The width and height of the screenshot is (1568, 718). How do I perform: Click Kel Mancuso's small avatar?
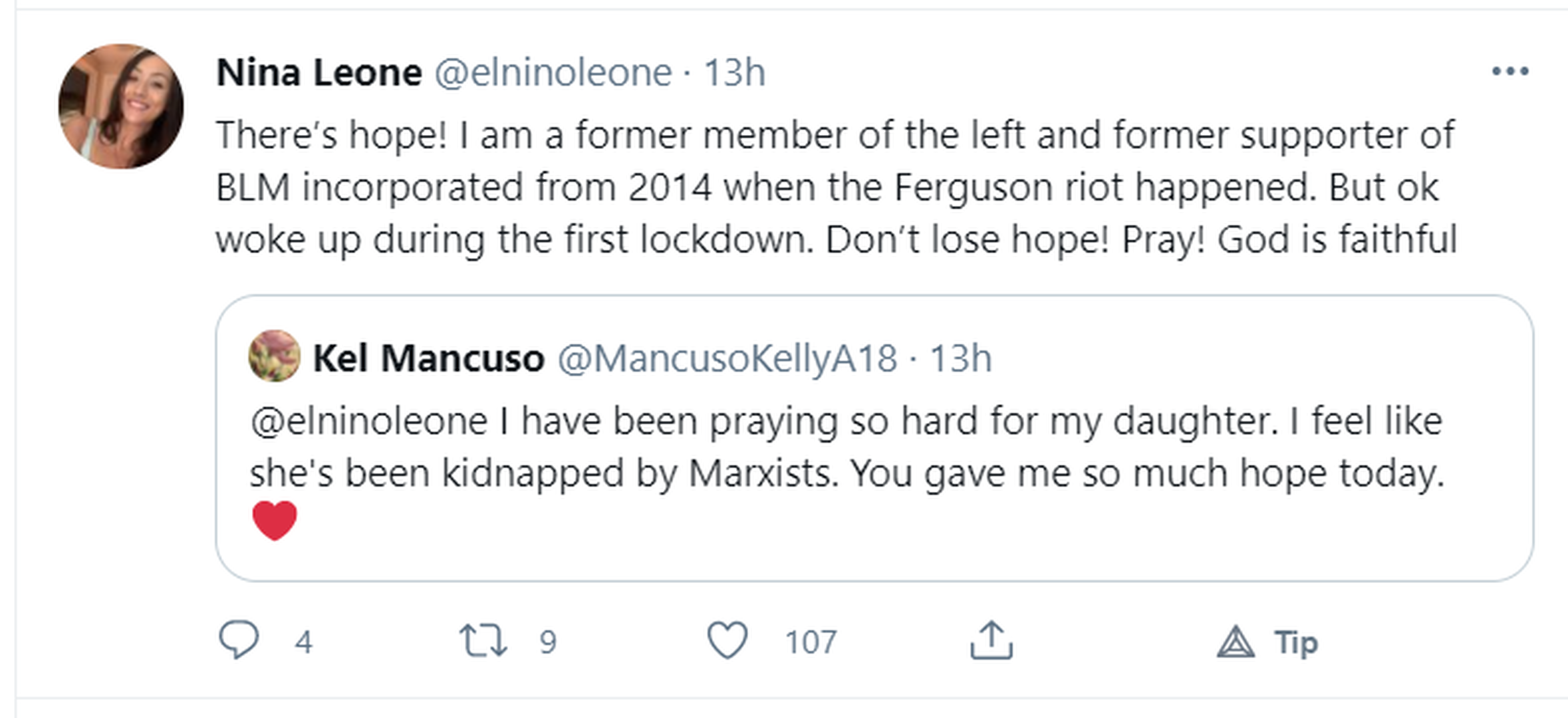pyautogui.click(x=274, y=356)
